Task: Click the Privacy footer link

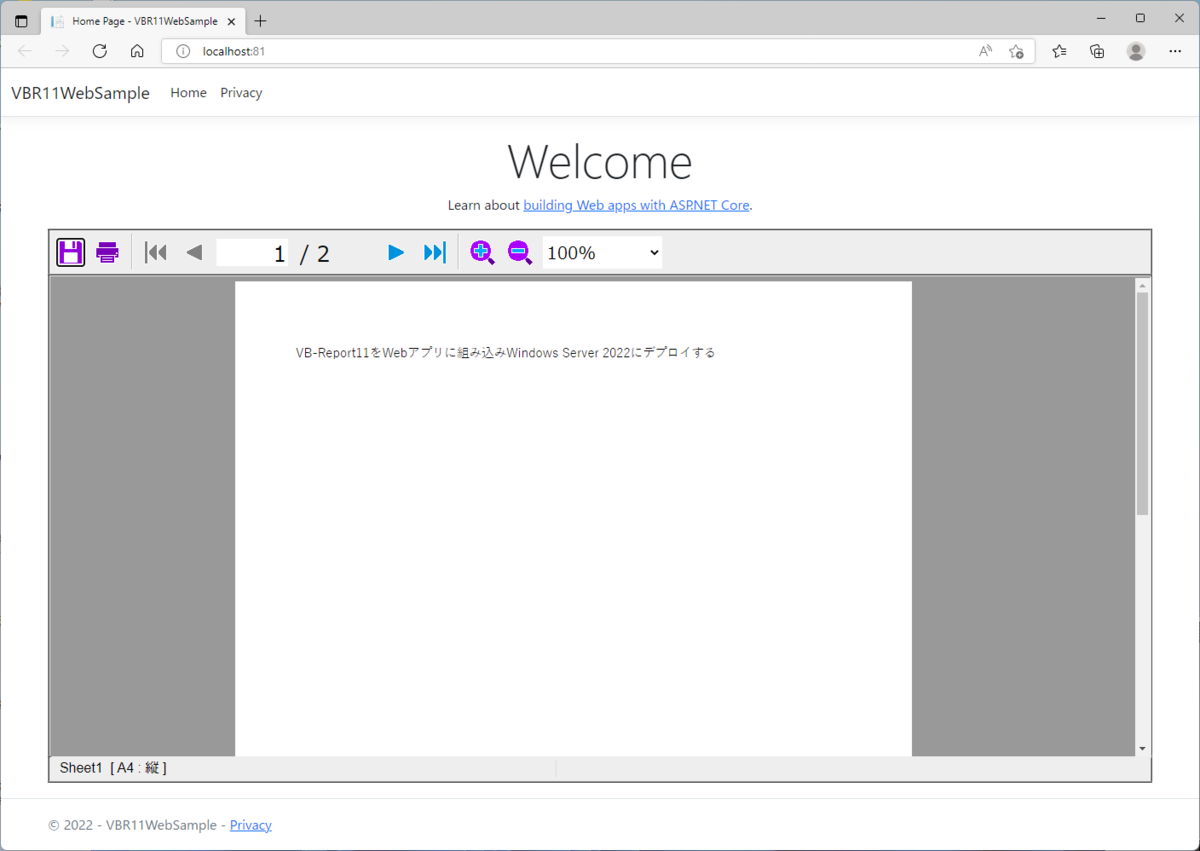Action: (x=250, y=824)
